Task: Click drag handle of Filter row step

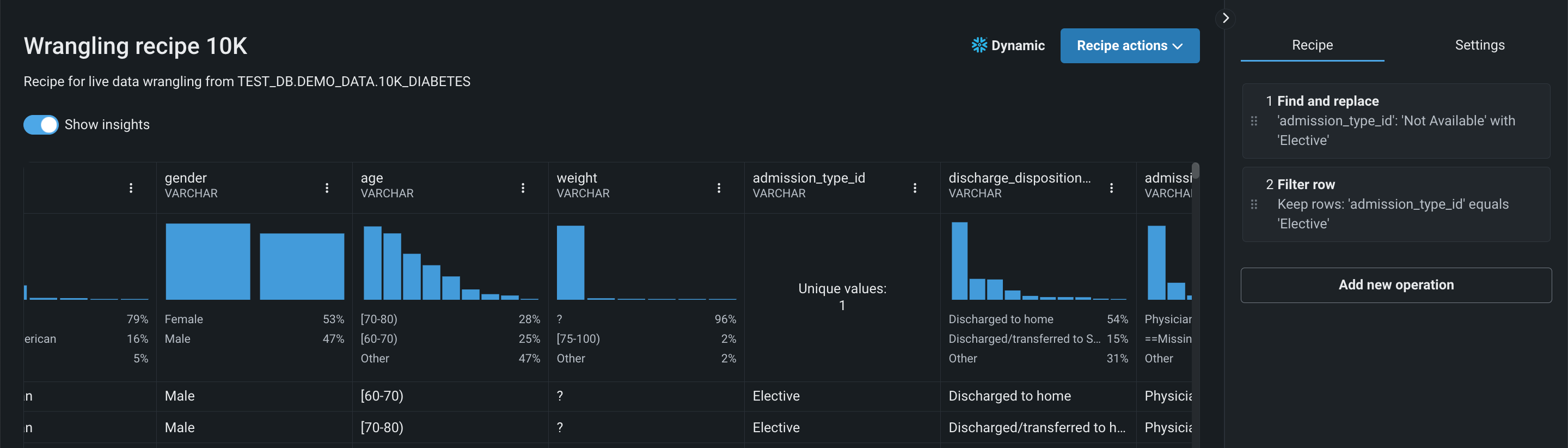Action: coord(1254,204)
